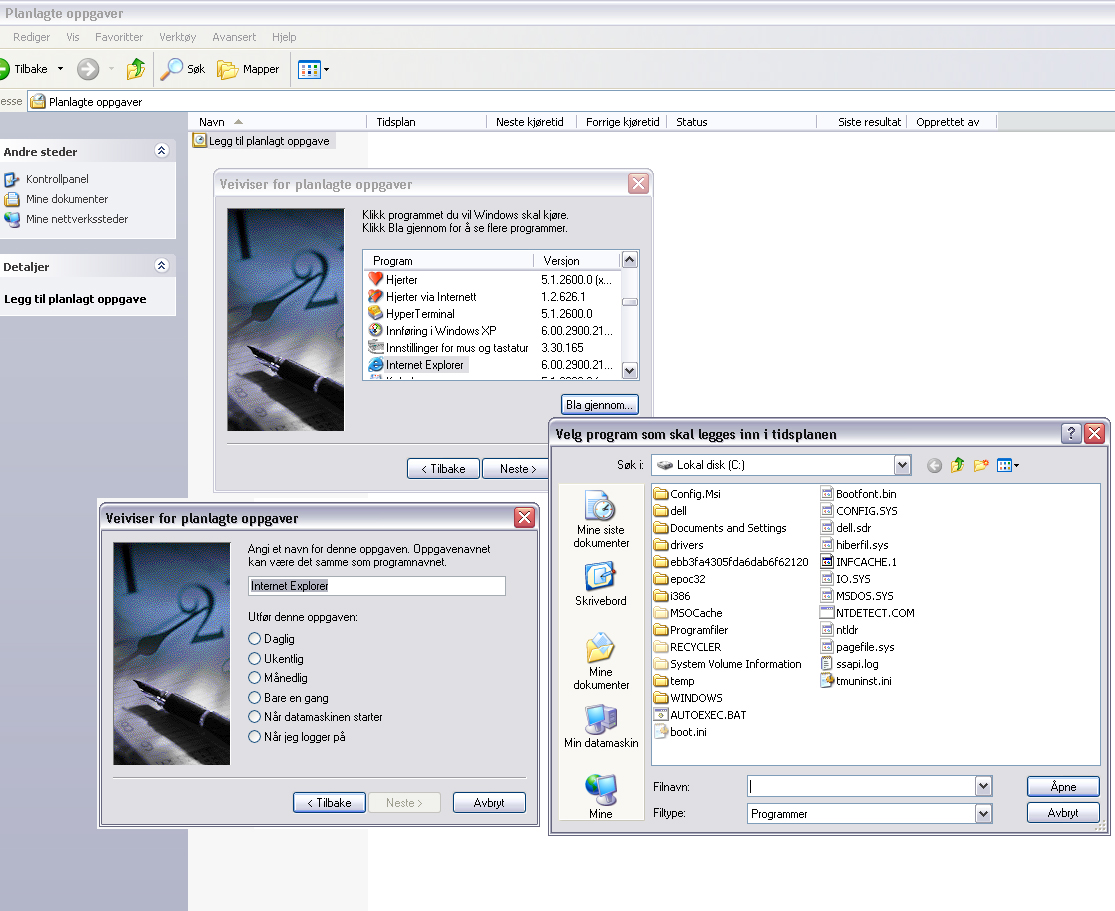
Task: Open the Avansert menu
Action: [x=234, y=37]
